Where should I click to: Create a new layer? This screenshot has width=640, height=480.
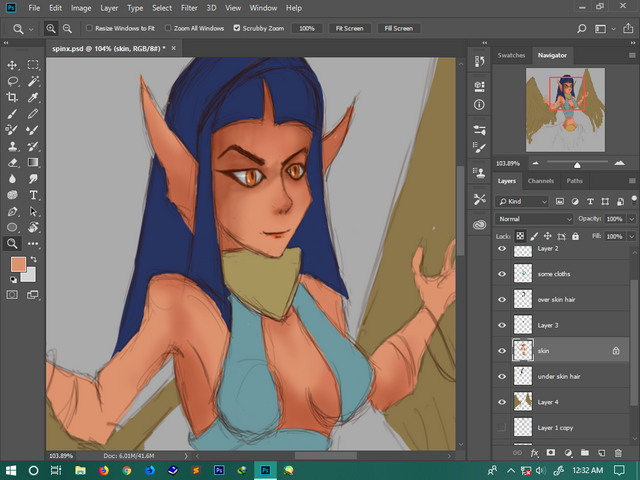click(602, 452)
